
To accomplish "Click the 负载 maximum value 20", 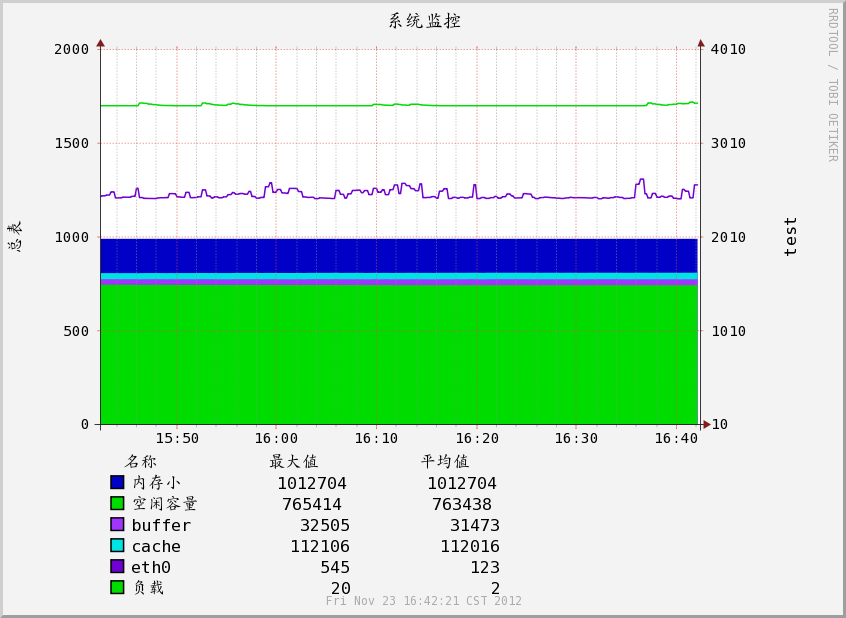I will (x=341, y=588).
